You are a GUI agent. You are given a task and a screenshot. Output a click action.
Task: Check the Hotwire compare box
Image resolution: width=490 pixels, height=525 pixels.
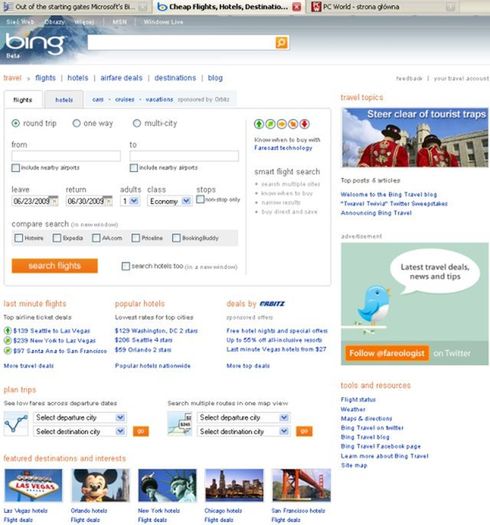[19, 238]
